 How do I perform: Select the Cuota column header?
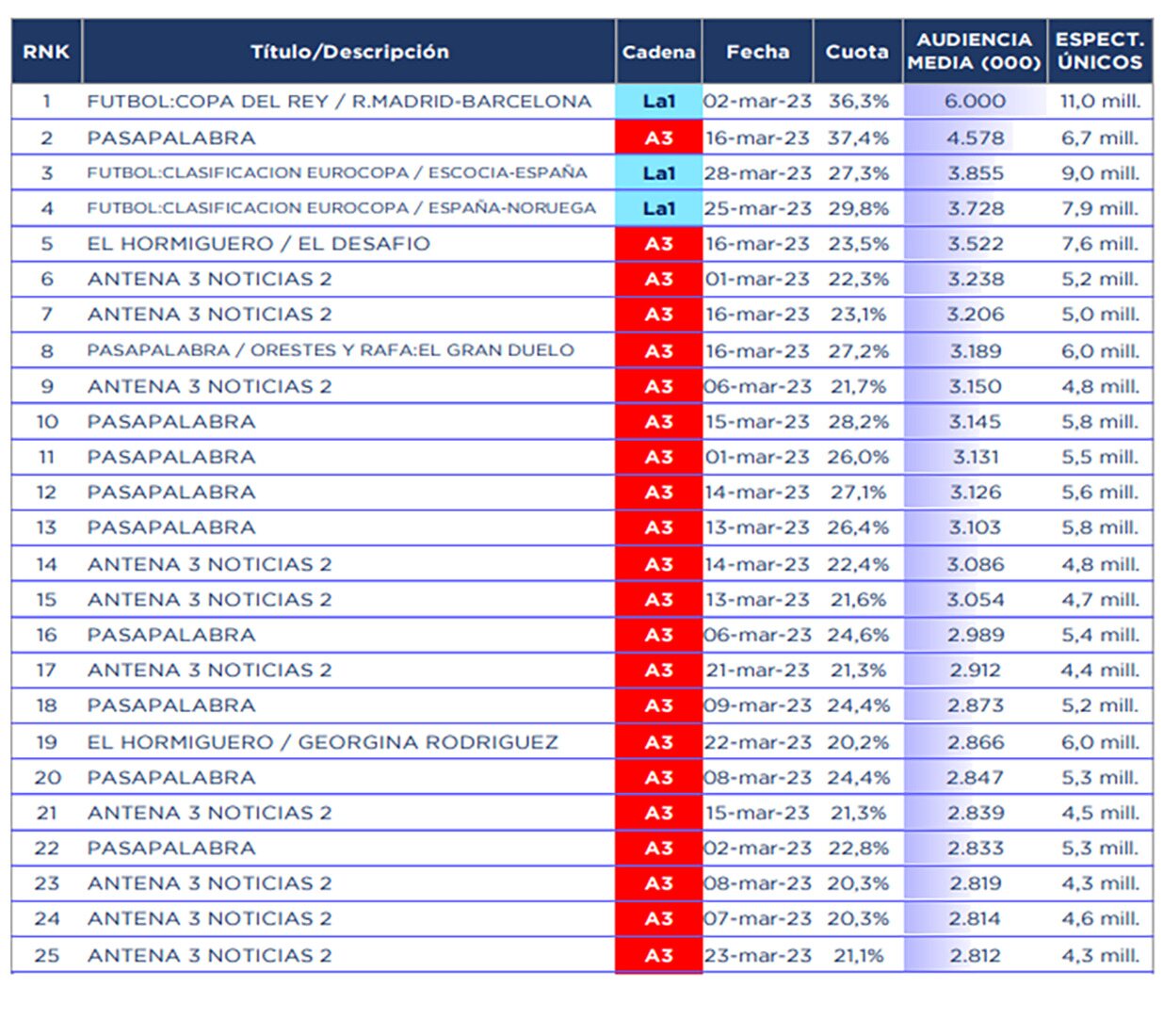point(857,52)
